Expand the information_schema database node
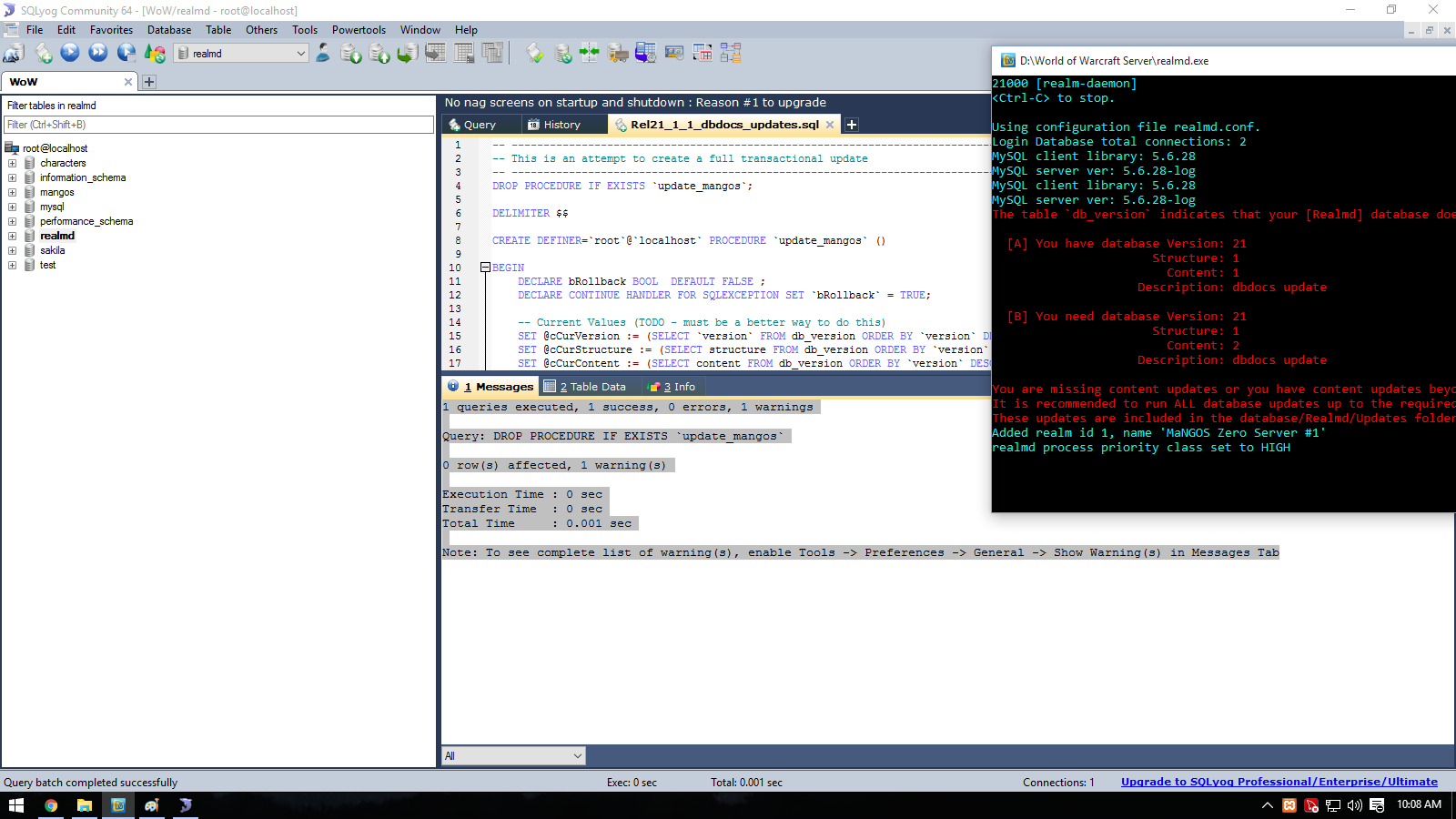This screenshot has height=819, width=1456. (13, 177)
